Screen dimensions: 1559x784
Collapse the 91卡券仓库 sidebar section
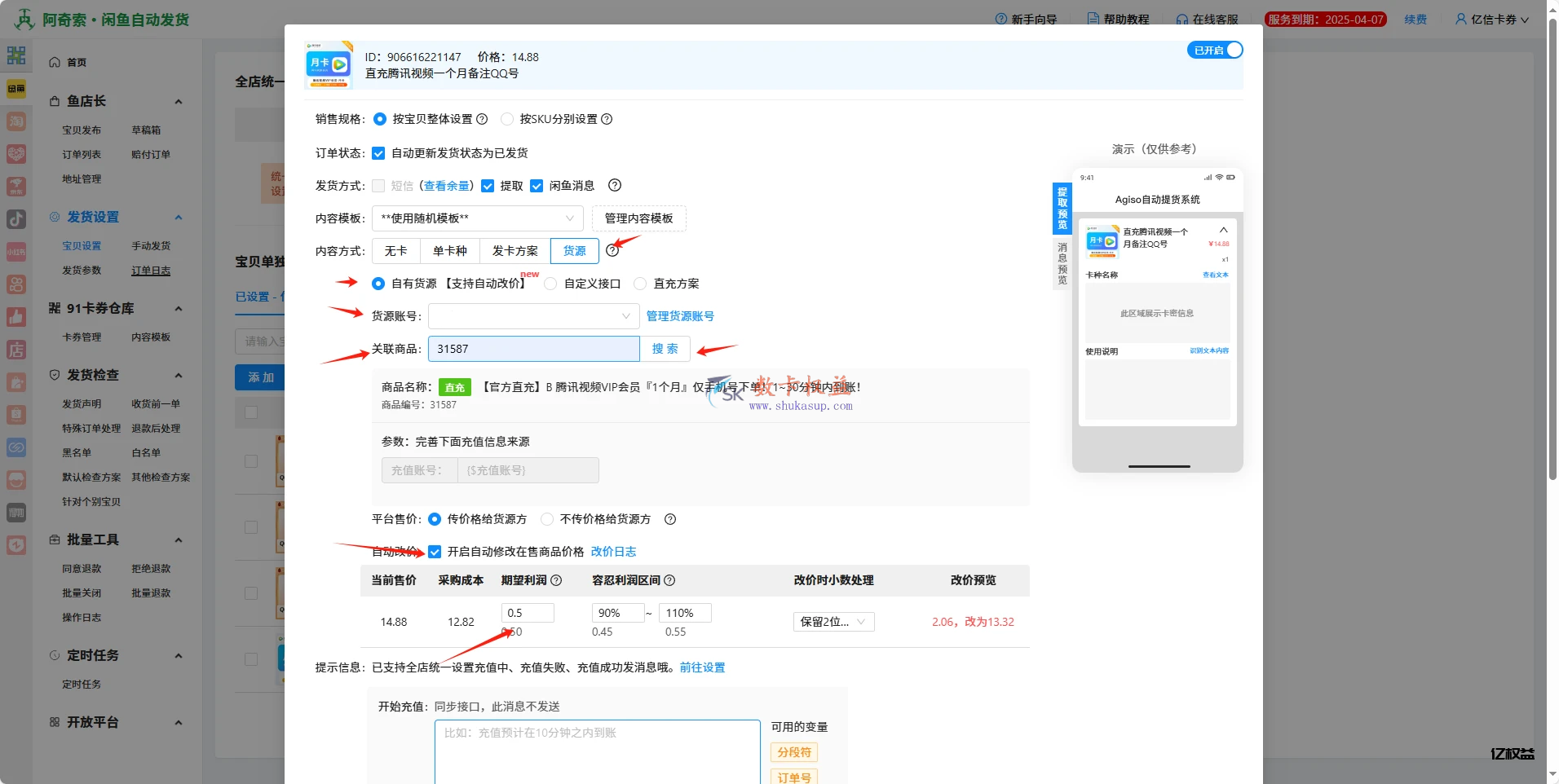179,309
